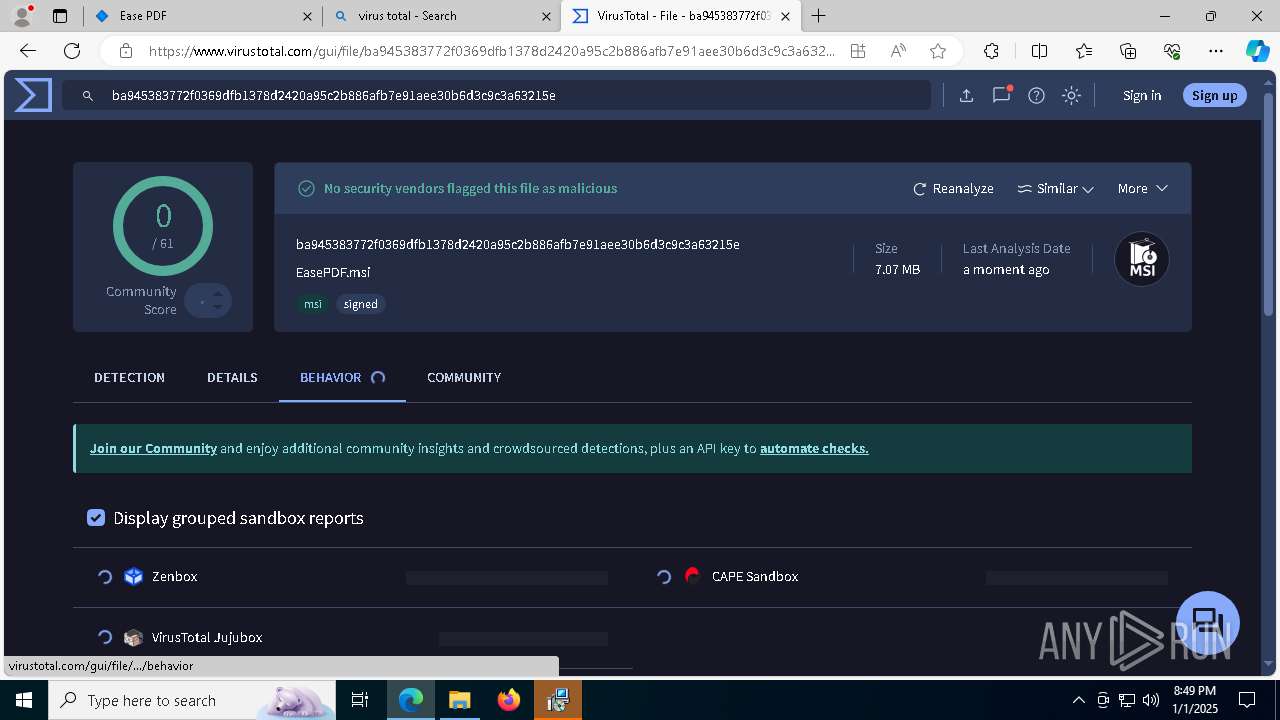Open a new browser tab
This screenshot has height=720, width=1280.
[819, 16]
